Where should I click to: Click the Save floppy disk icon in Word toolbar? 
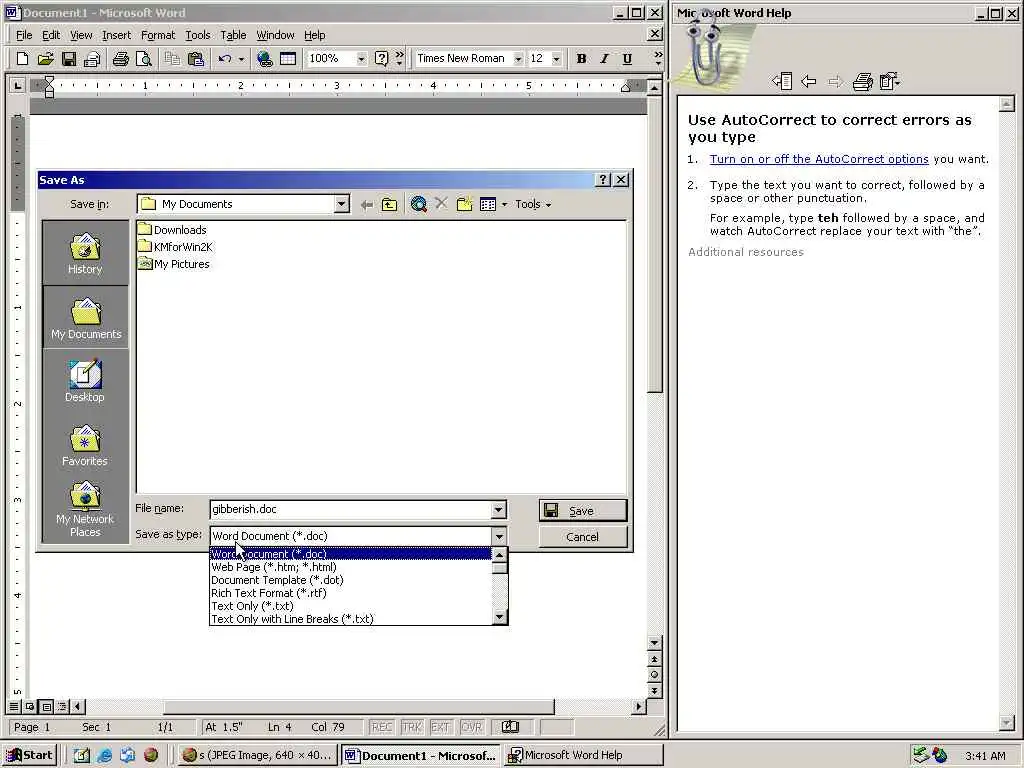(x=69, y=59)
